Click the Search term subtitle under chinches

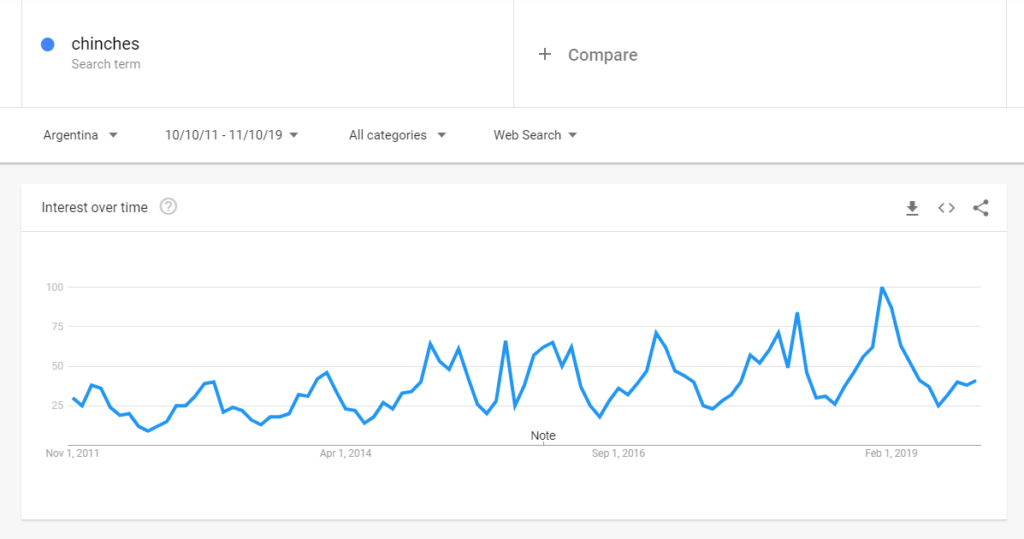pyautogui.click(x=106, y=64)
